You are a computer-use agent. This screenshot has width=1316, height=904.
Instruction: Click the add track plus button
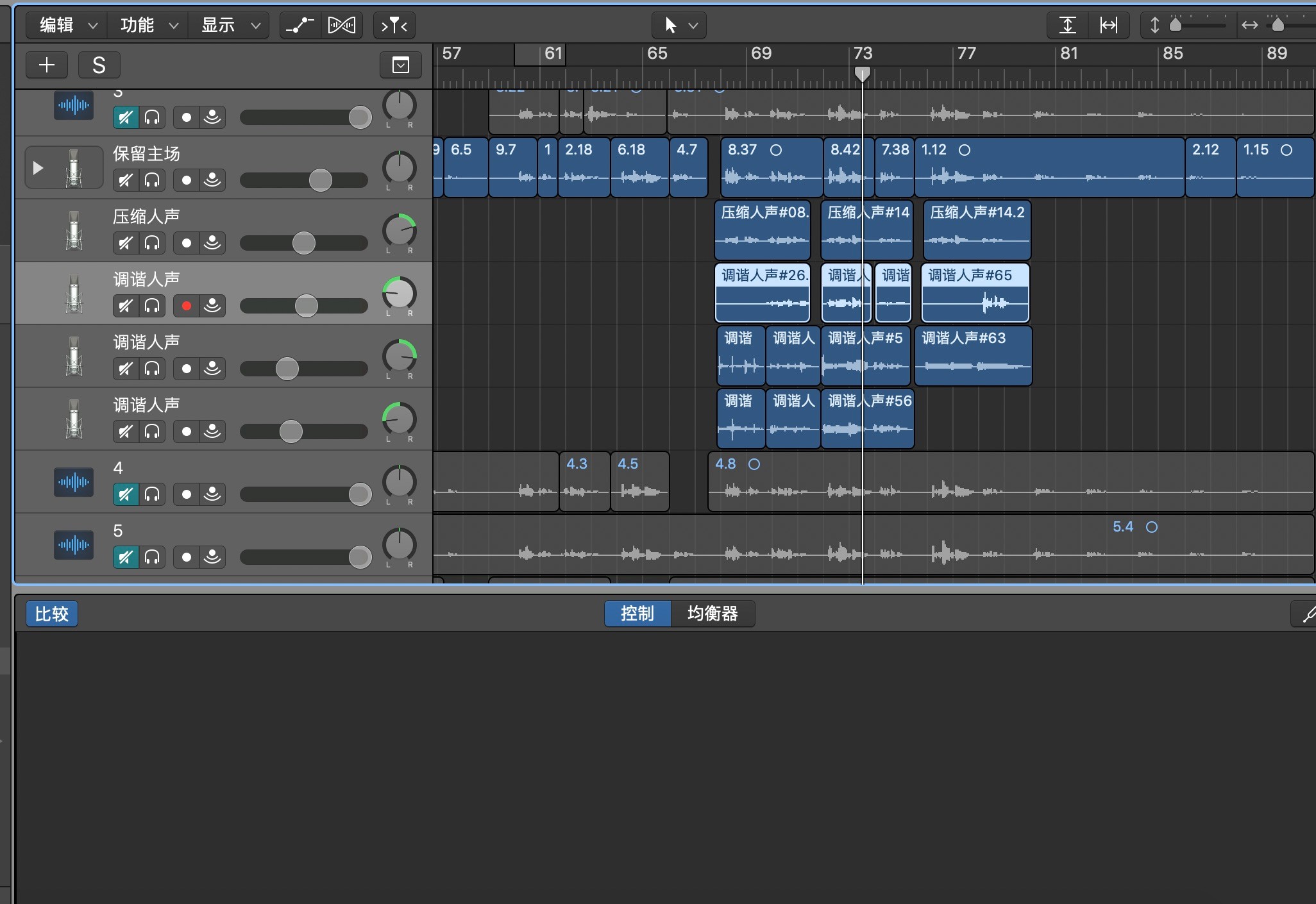[47, 65]
